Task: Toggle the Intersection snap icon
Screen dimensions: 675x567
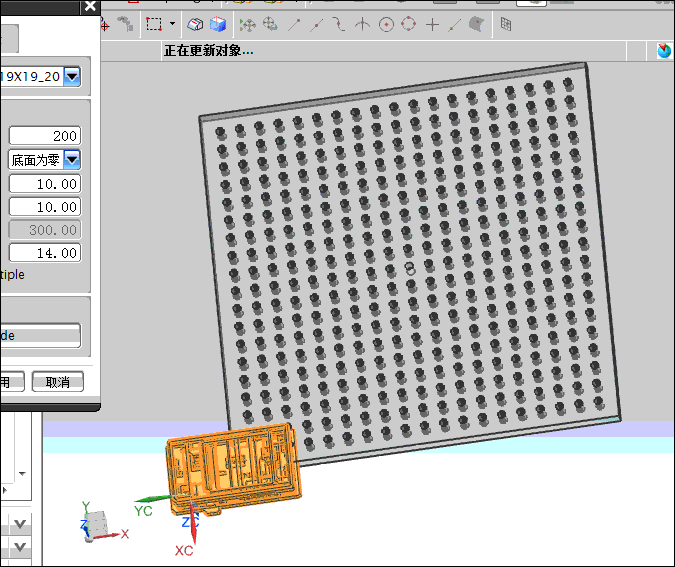Action: tap(362, 25)
